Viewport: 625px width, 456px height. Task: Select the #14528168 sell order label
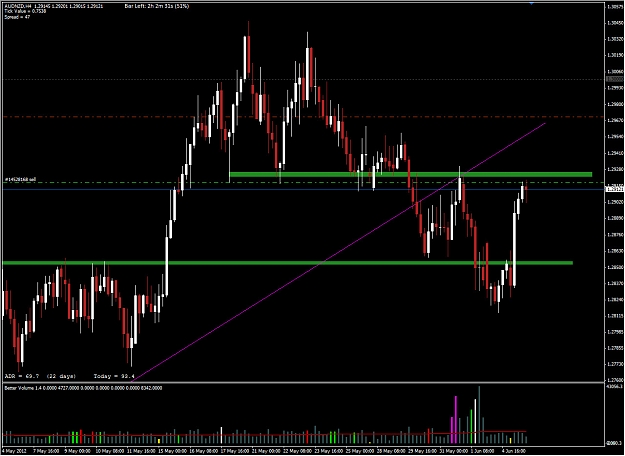20,179
